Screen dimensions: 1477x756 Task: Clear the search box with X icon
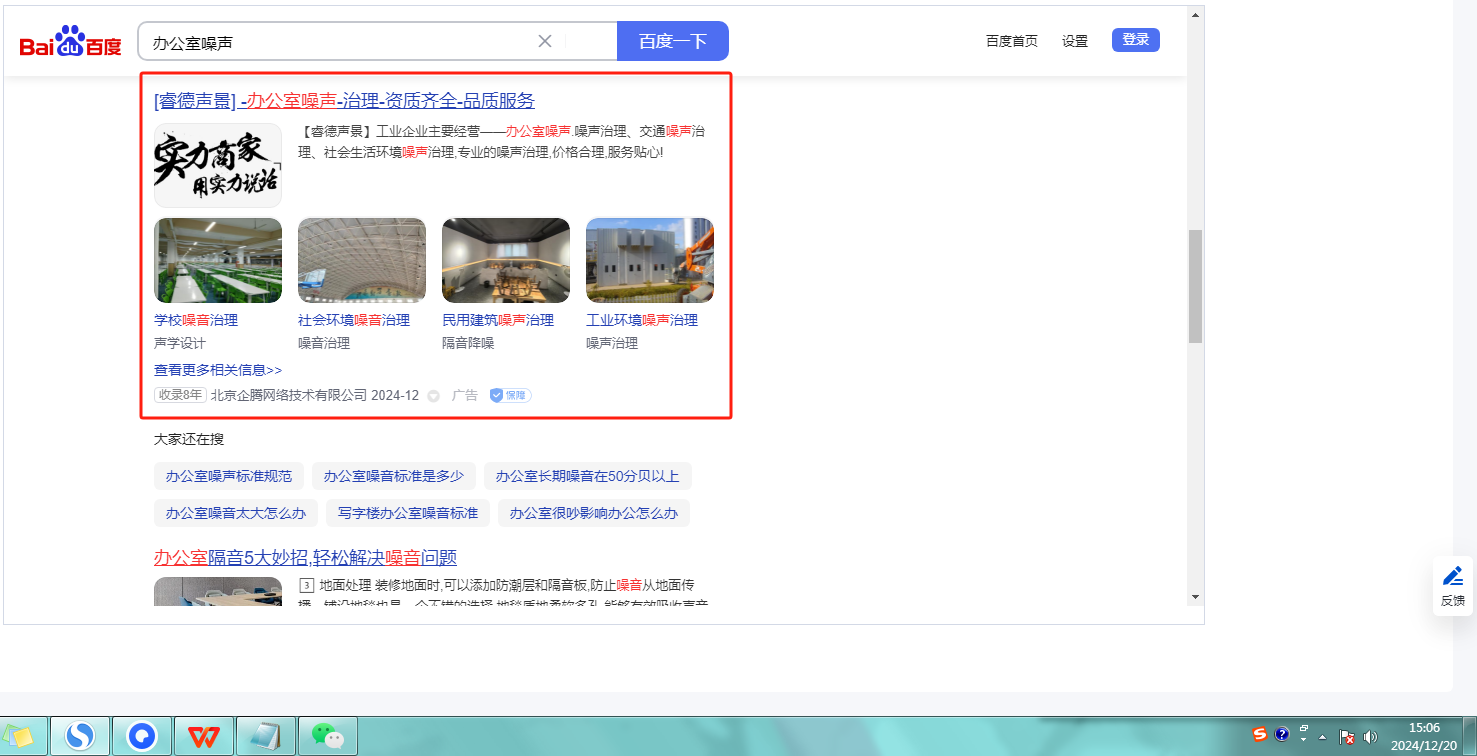pos(545,41)
